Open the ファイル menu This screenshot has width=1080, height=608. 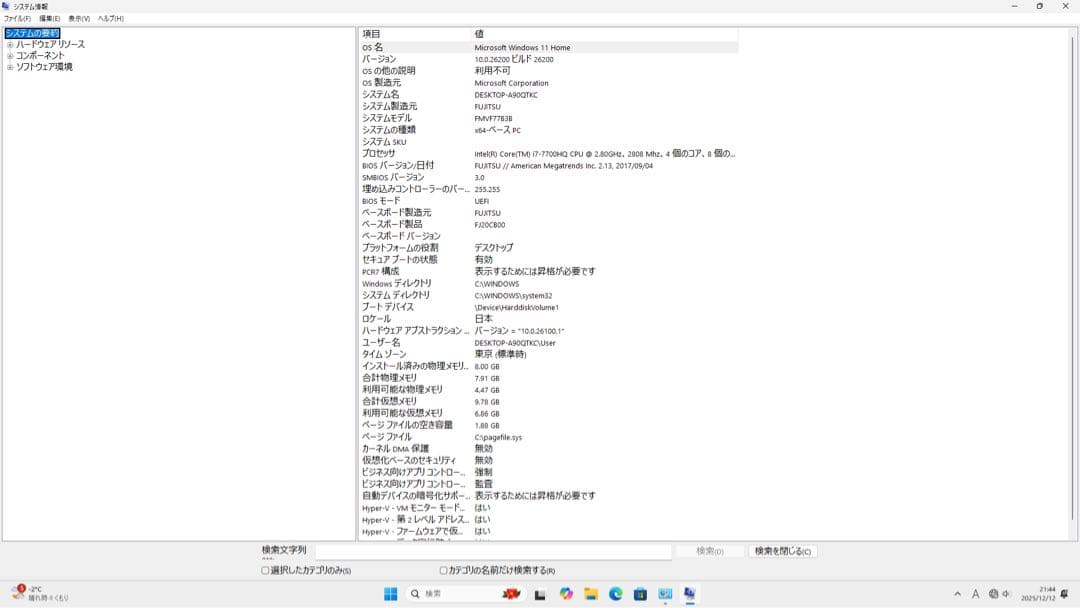coord(13,18)
